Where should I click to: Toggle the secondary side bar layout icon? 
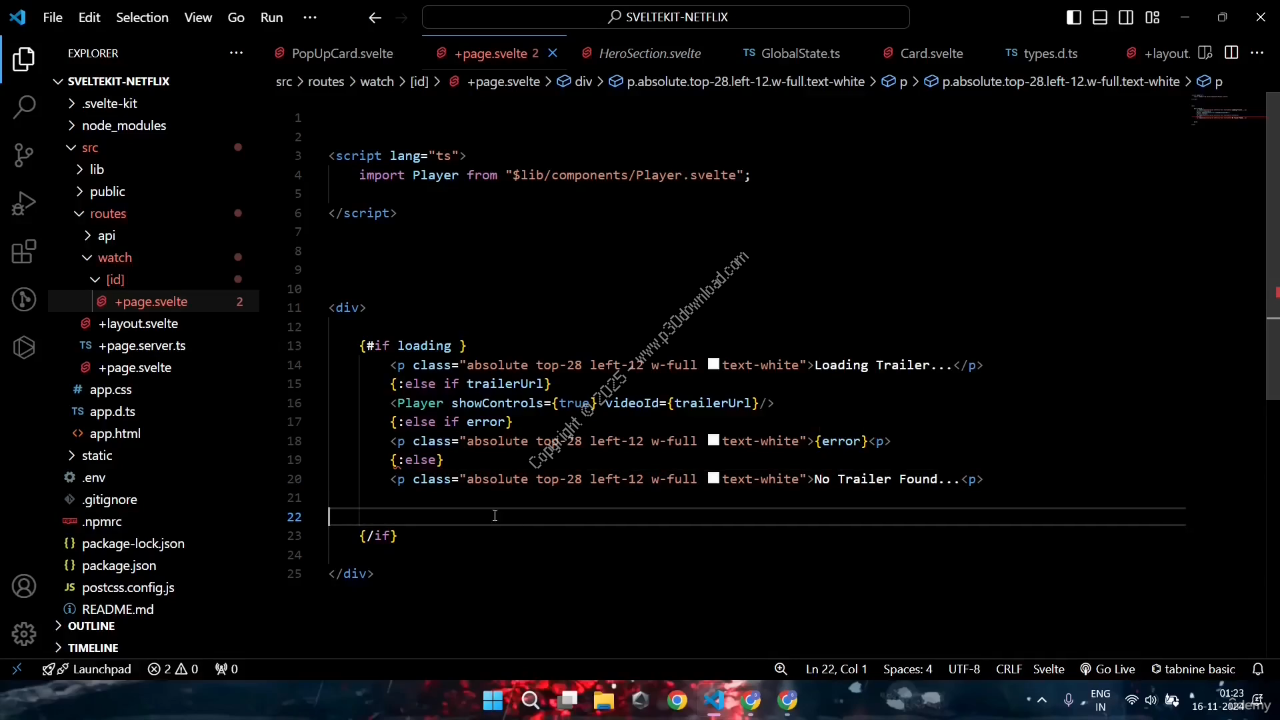pos(1126,17)
